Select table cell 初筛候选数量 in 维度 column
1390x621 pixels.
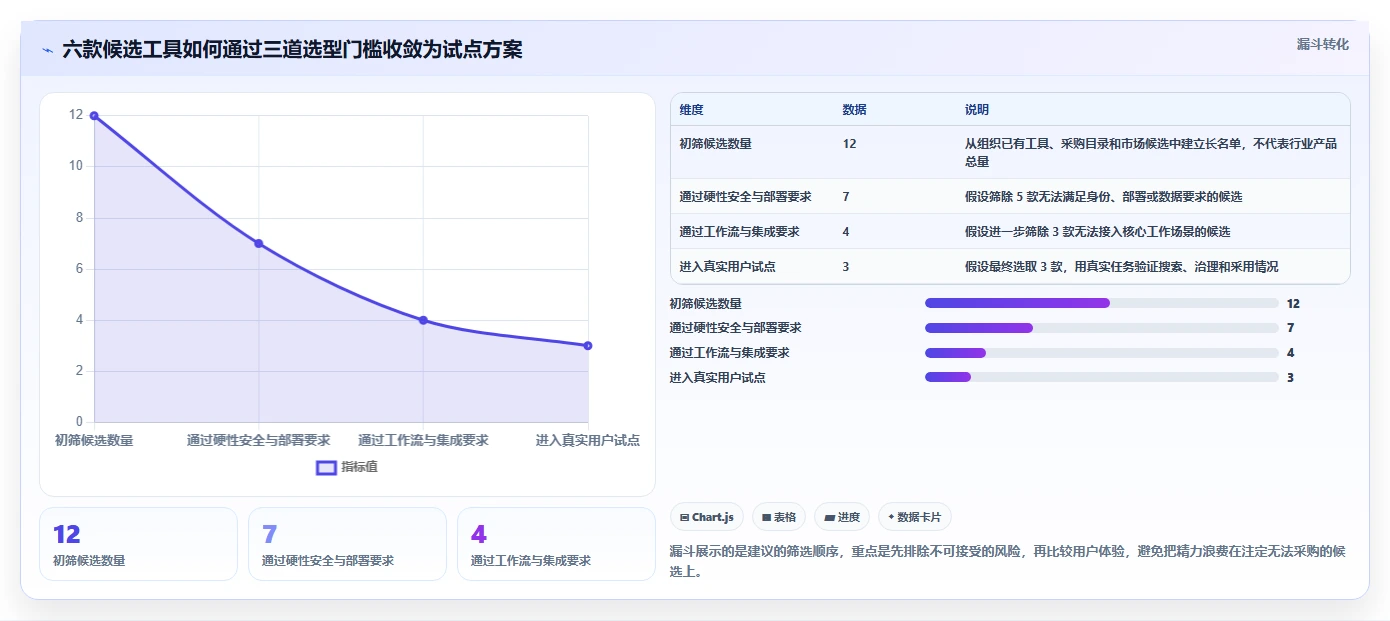pos(715,144)
